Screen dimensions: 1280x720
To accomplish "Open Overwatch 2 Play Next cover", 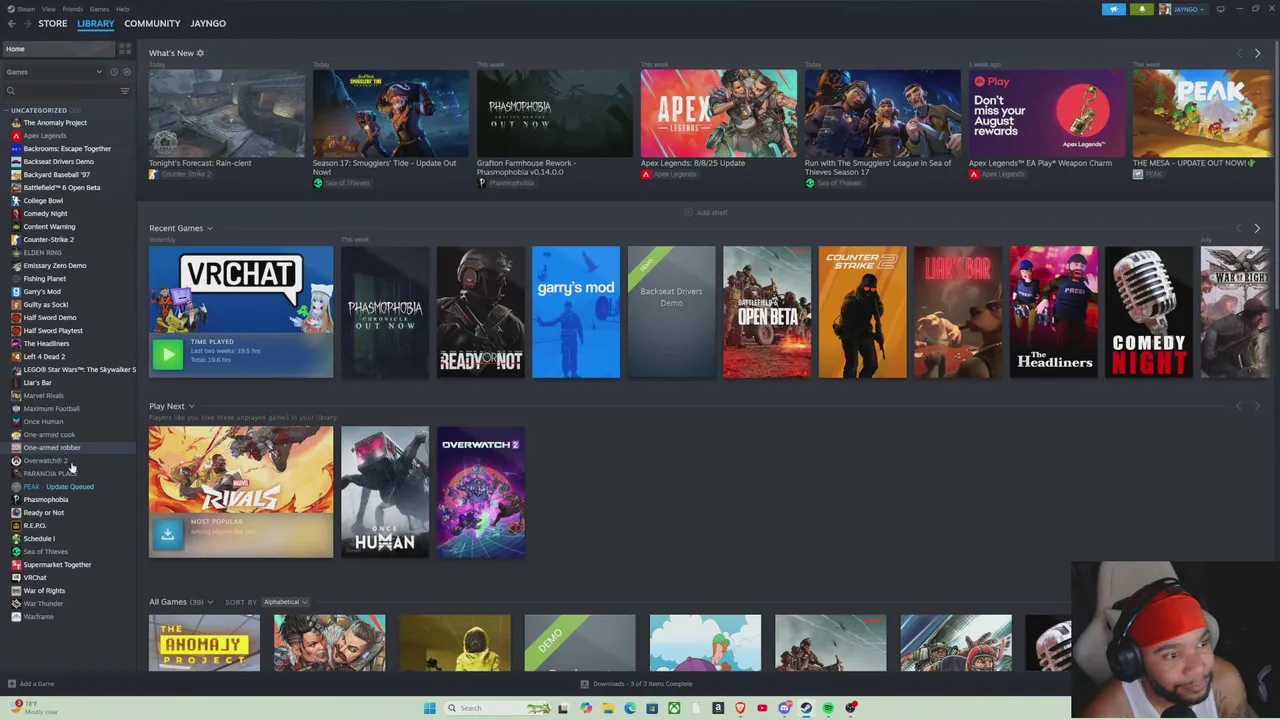I will [x=480, y=492].
